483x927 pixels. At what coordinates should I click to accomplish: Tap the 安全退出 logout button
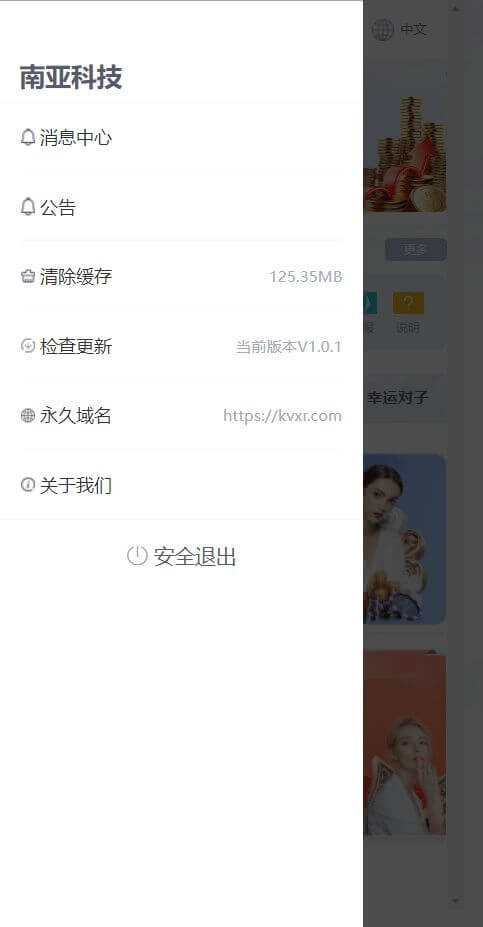pyautogui.click(x=181, y=556)
